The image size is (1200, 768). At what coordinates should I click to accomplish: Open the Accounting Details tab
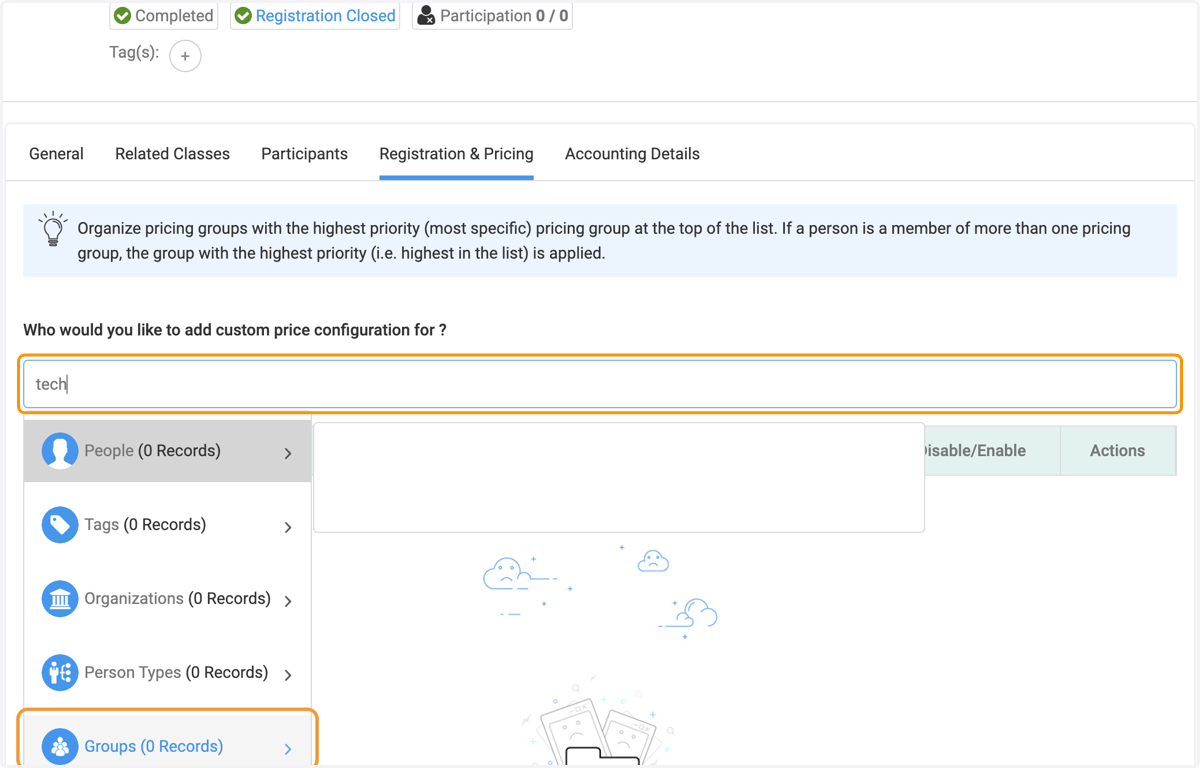coord(632,154)
